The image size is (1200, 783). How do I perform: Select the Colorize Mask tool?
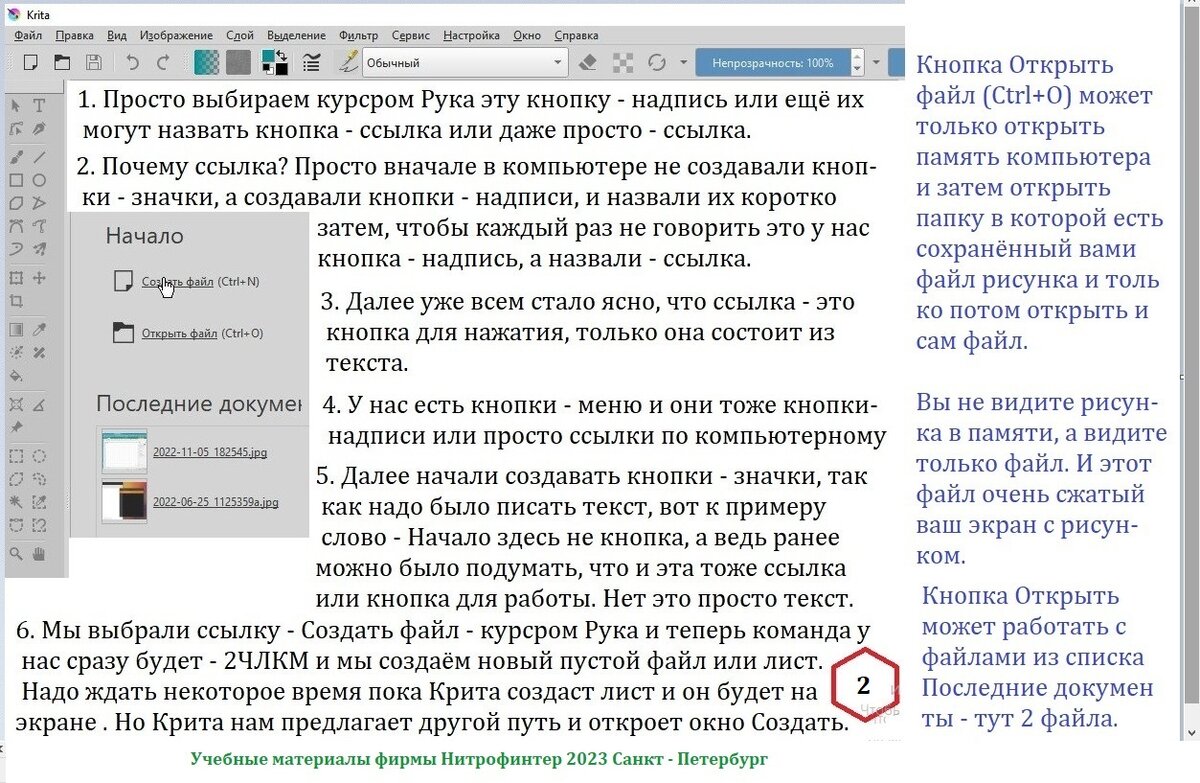pyautogui.click(x=16, y=353)
